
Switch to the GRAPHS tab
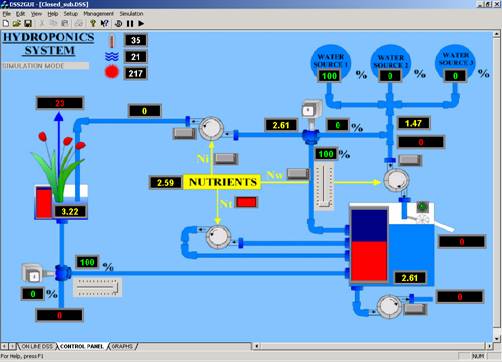click(x=122, y=346)
